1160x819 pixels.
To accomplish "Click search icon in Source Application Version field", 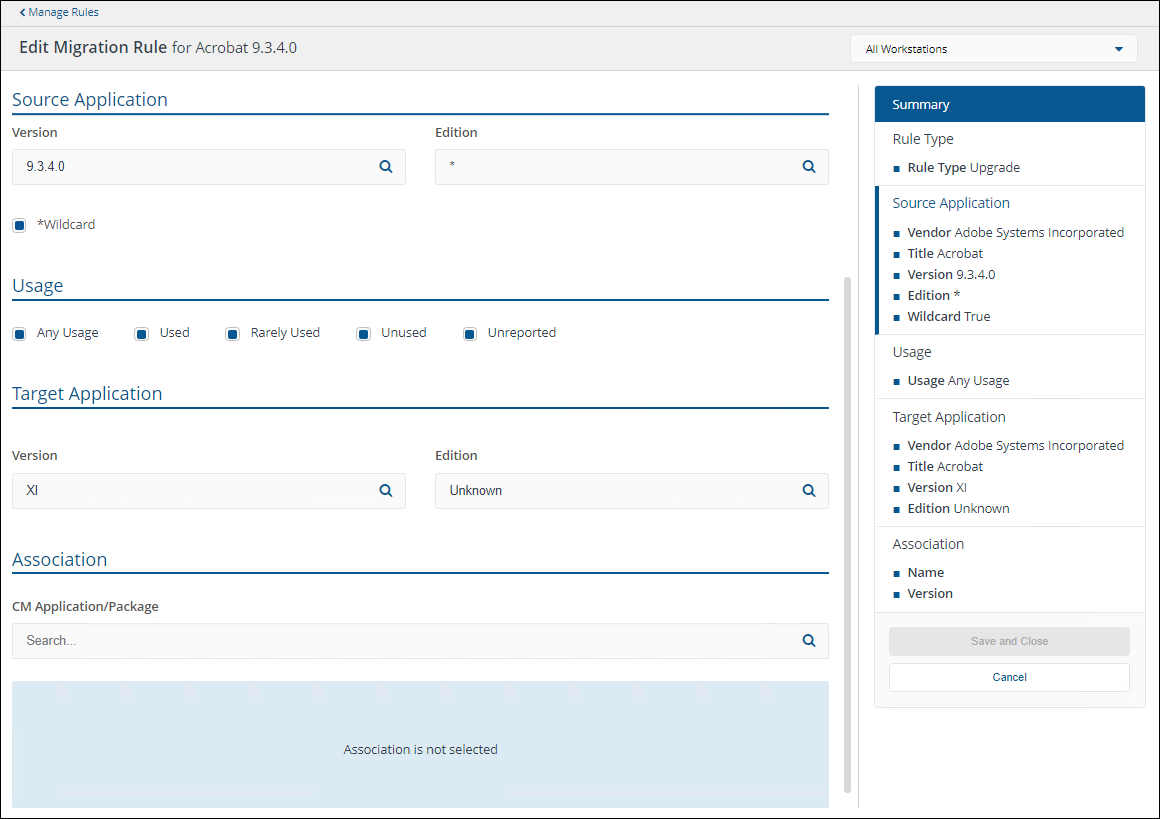I will 386,167.
